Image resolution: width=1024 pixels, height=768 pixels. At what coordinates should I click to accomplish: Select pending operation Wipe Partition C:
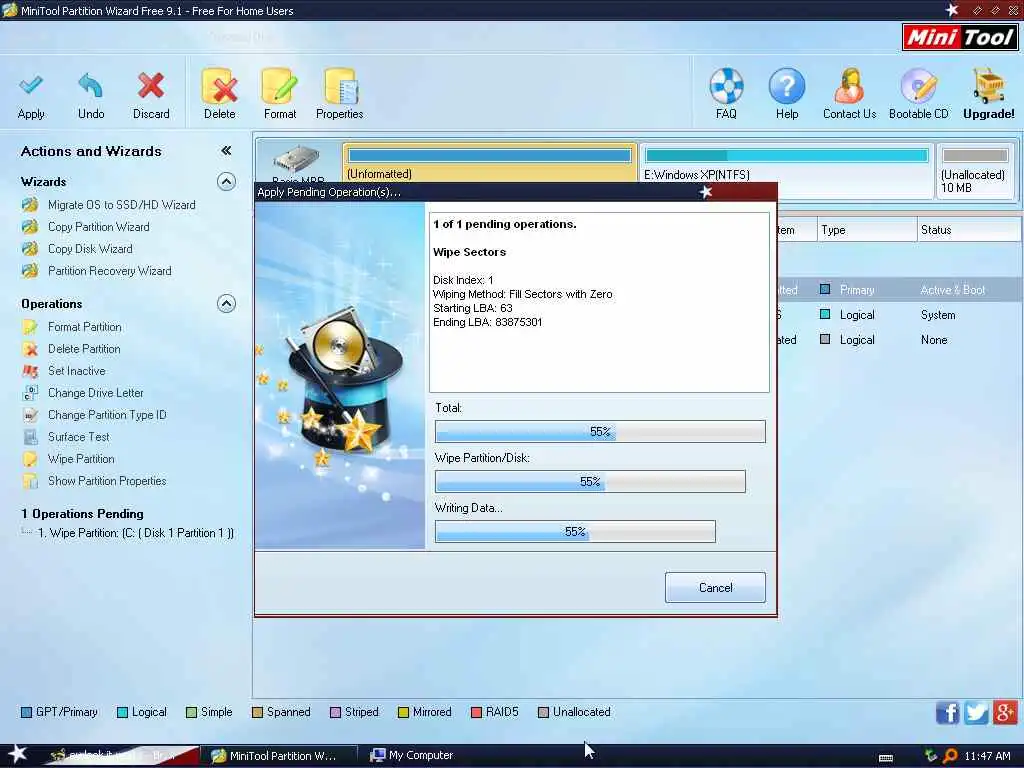point(135,534)
